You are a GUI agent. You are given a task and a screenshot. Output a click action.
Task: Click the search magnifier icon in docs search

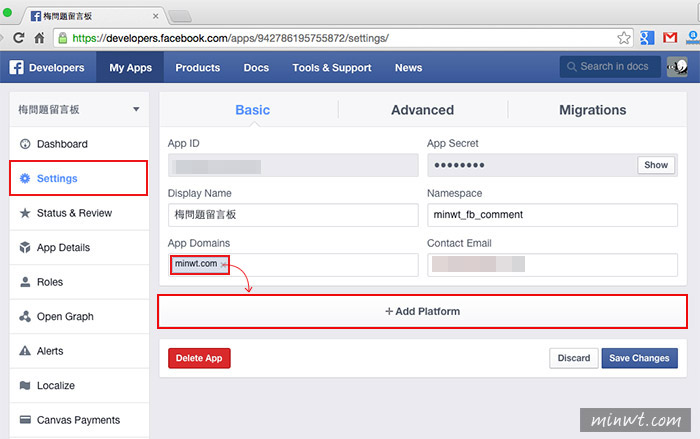(x=571, y=67)
